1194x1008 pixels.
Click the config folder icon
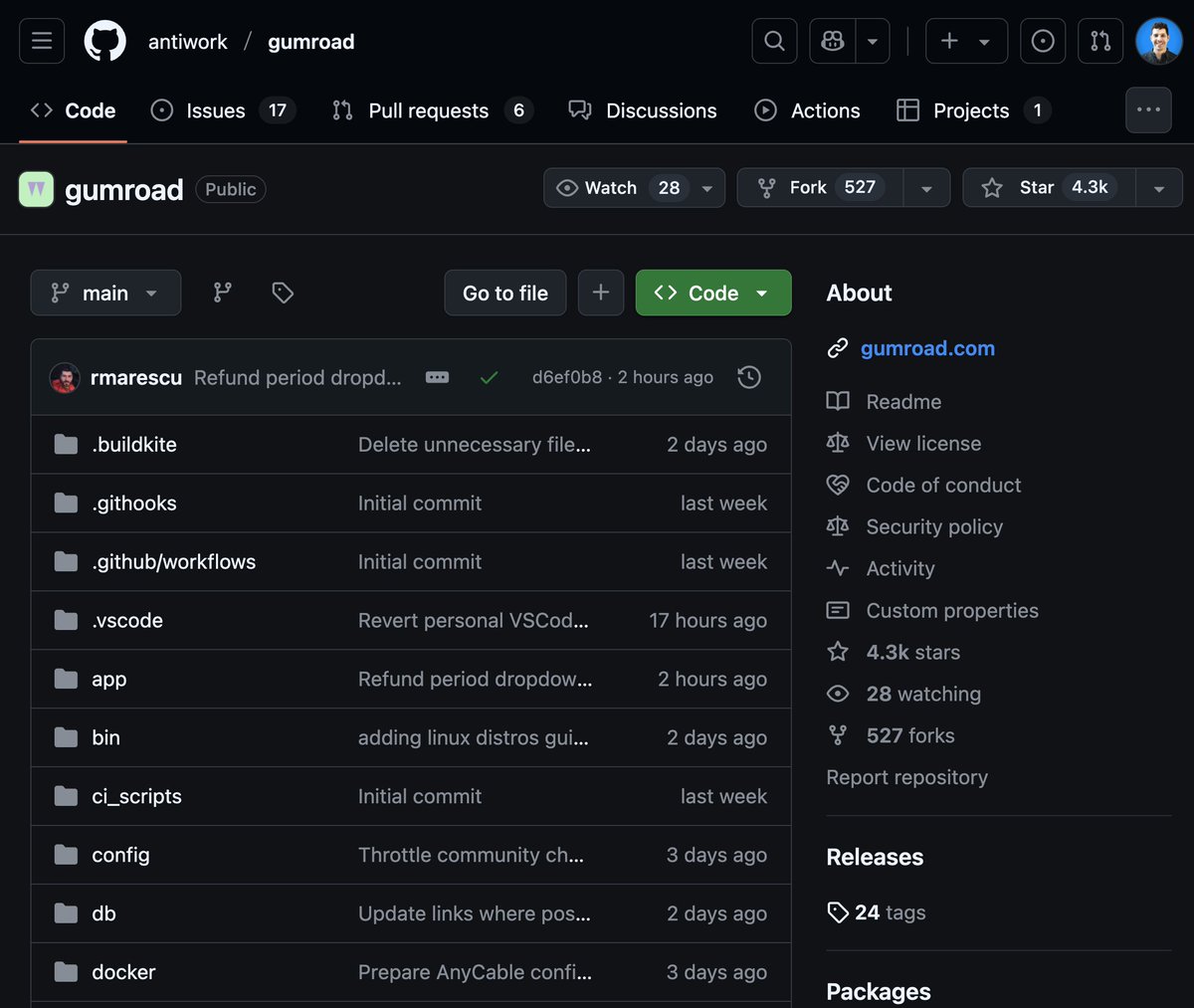point(66,855)
